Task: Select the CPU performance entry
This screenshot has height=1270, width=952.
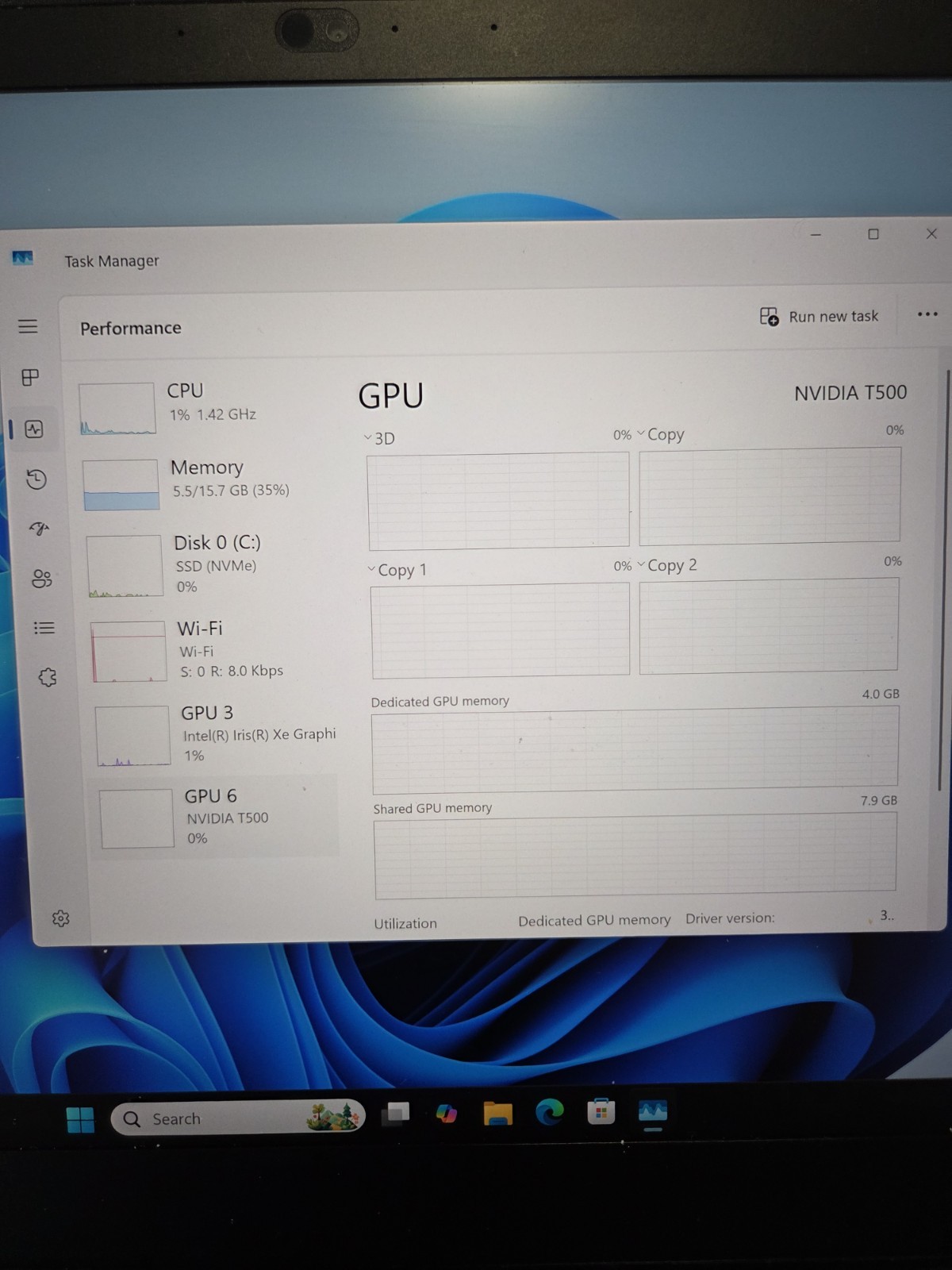Action: tap(206, 407)
